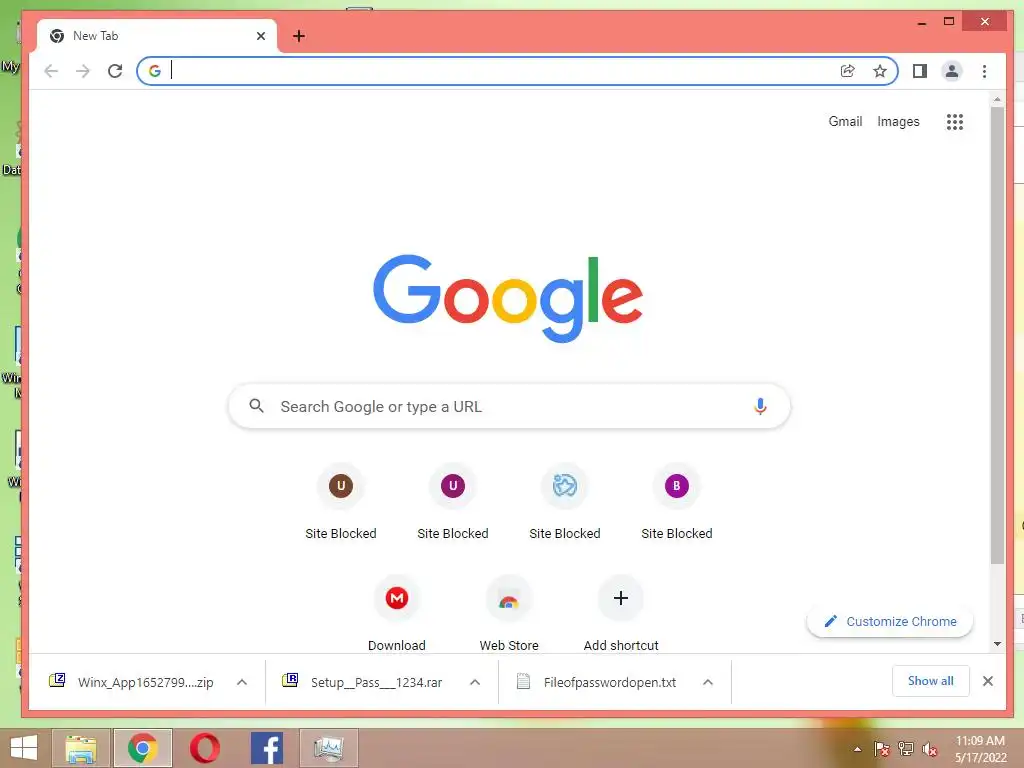Click the magnifier icon in search box

click(257, 406)
